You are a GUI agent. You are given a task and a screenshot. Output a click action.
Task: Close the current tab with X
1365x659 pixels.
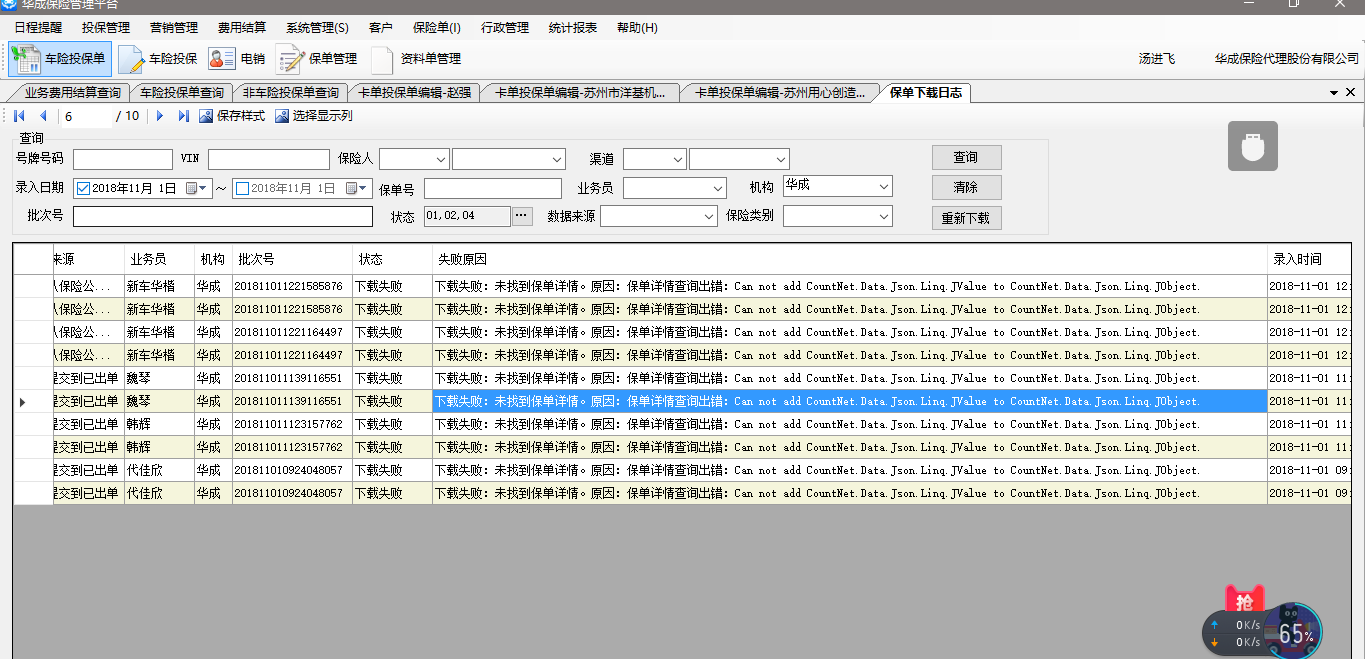pyautogui.click(x=1350, y=92)
